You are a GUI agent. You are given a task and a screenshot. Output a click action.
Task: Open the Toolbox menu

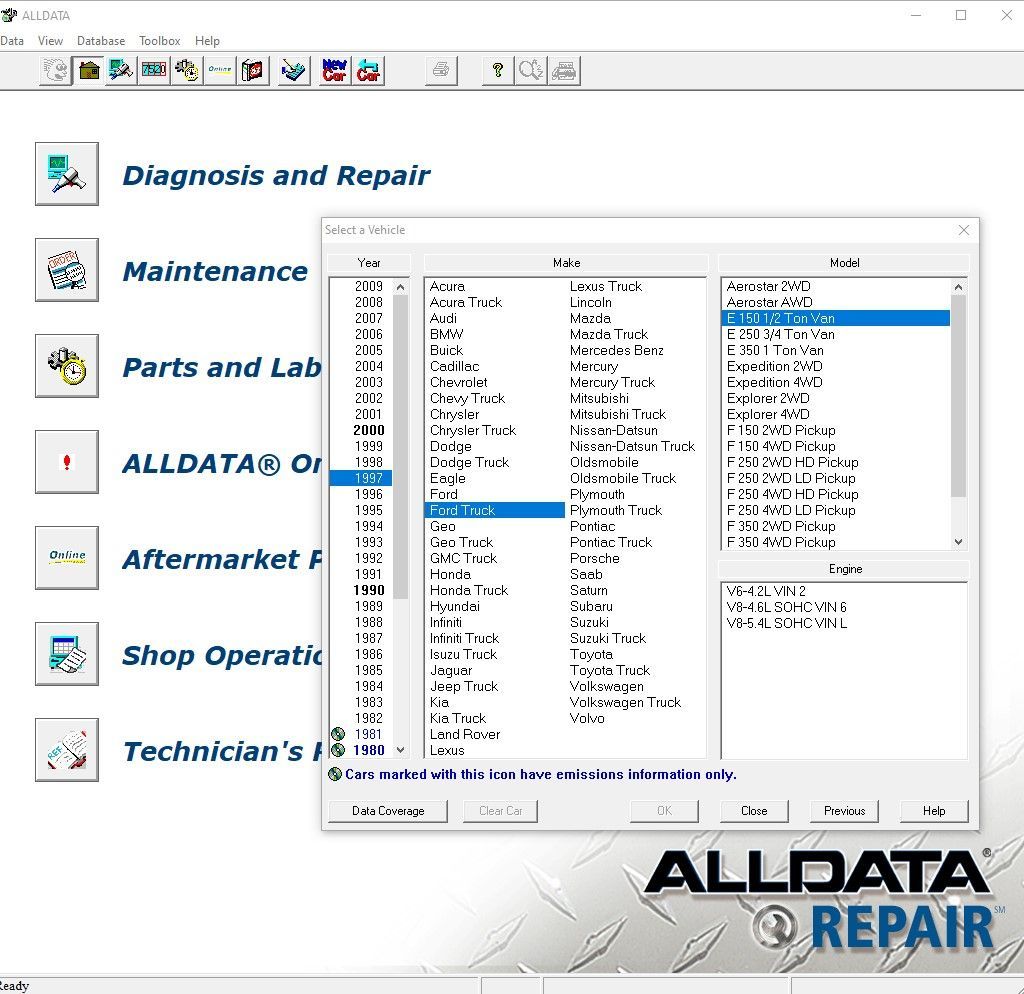click(159, 40)
